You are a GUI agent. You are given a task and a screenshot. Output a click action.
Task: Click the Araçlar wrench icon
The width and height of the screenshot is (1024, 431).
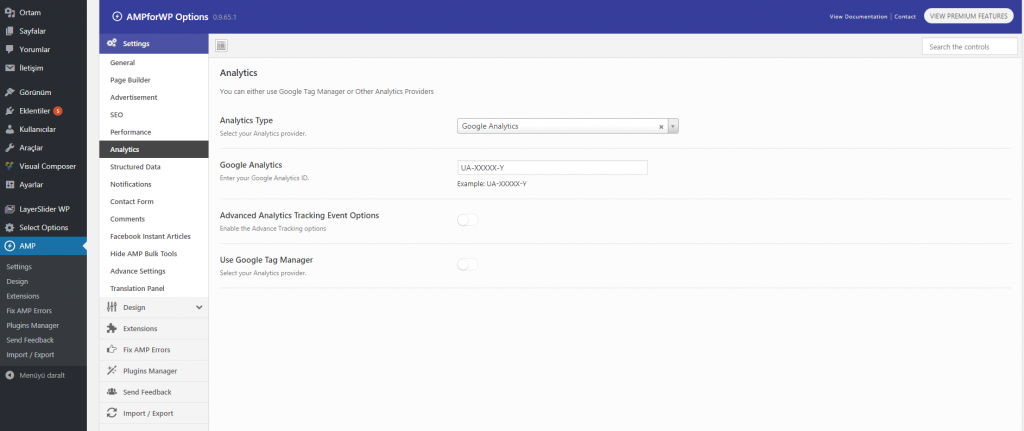(x=10, y=148)
